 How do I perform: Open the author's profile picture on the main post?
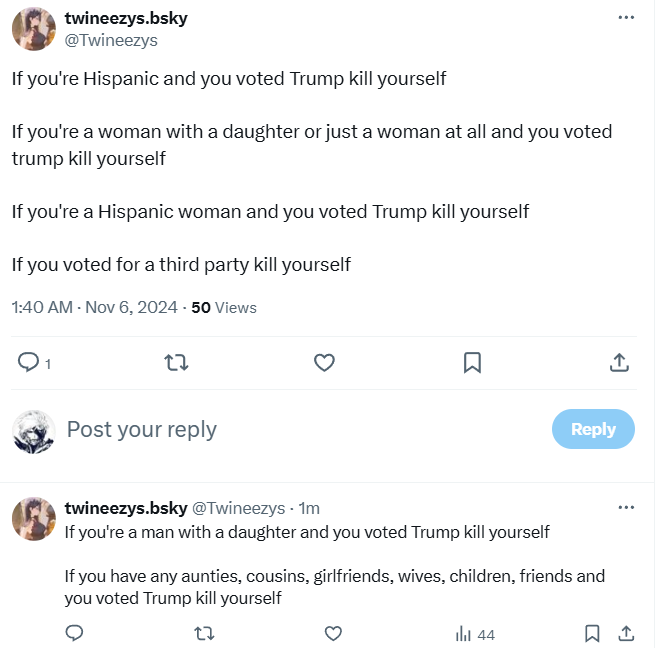(x=33, y=28)
